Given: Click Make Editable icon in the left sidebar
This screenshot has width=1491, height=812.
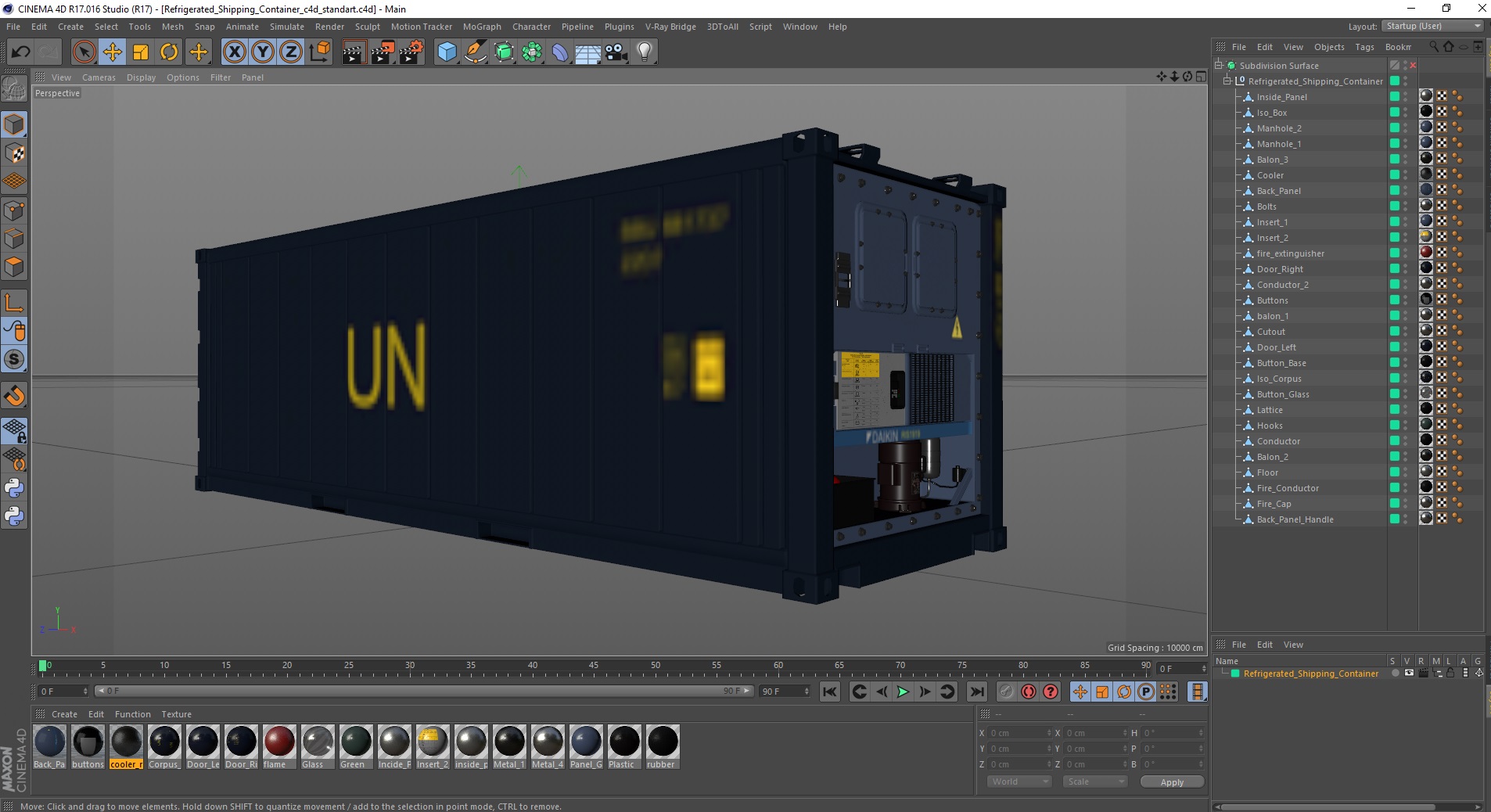Looking at the screenshot, I should 14,89.
